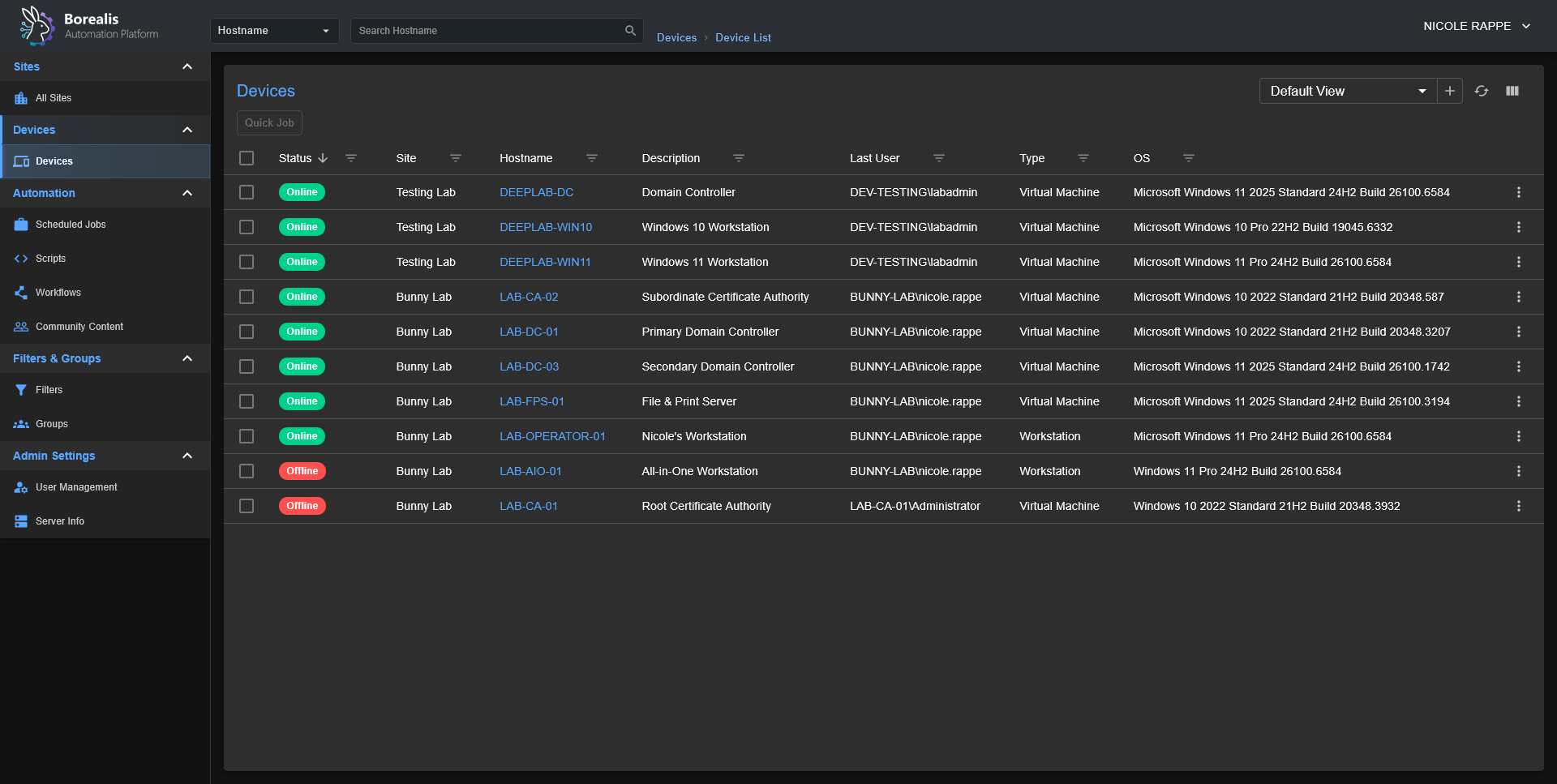Image resolution: width=1557 pixels, height=784 pixels.
Task: Click the Quick Job button
Action: 268,122
